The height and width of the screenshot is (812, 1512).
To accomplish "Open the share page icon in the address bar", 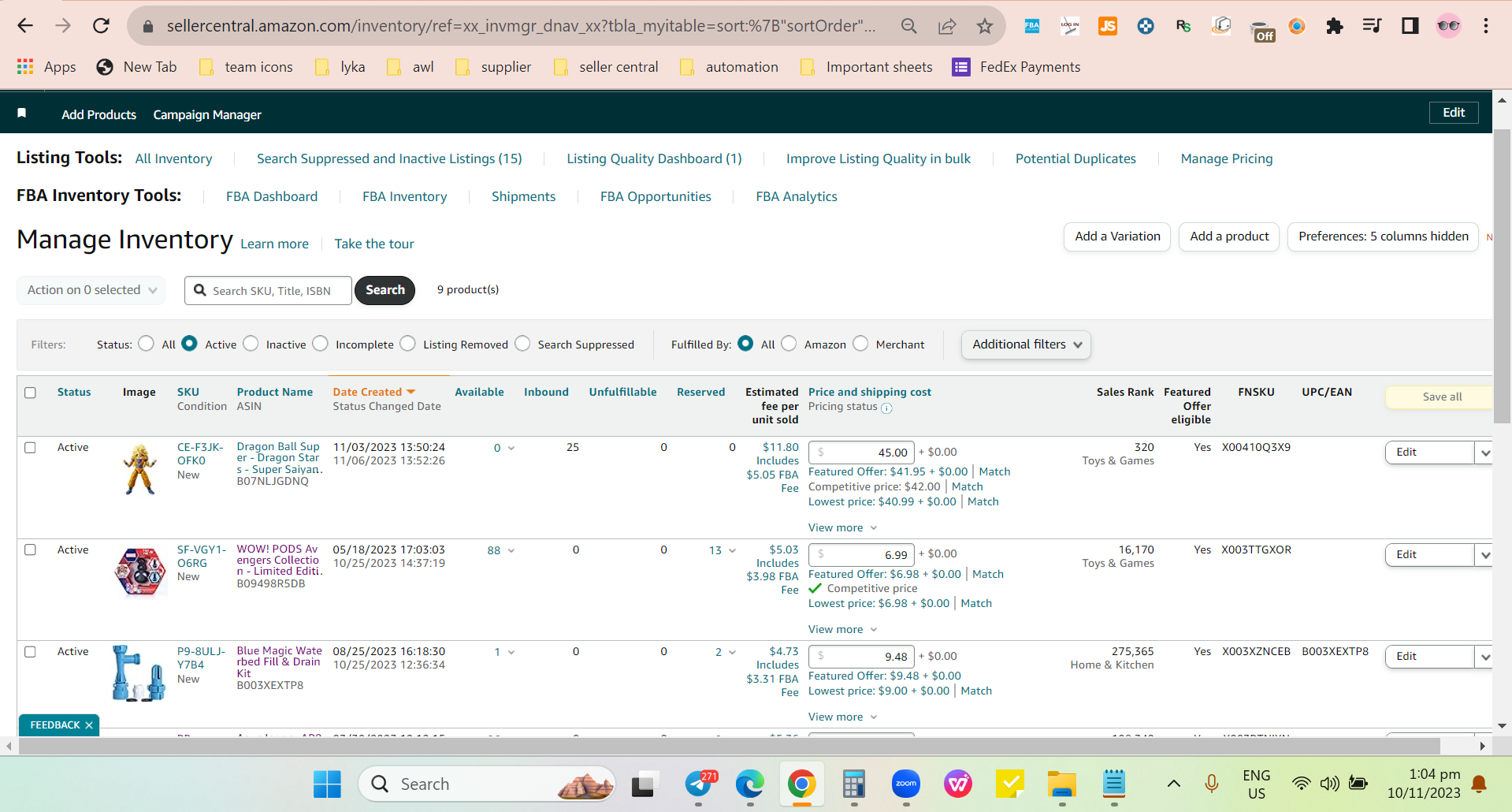I will [x=947, y=26].
